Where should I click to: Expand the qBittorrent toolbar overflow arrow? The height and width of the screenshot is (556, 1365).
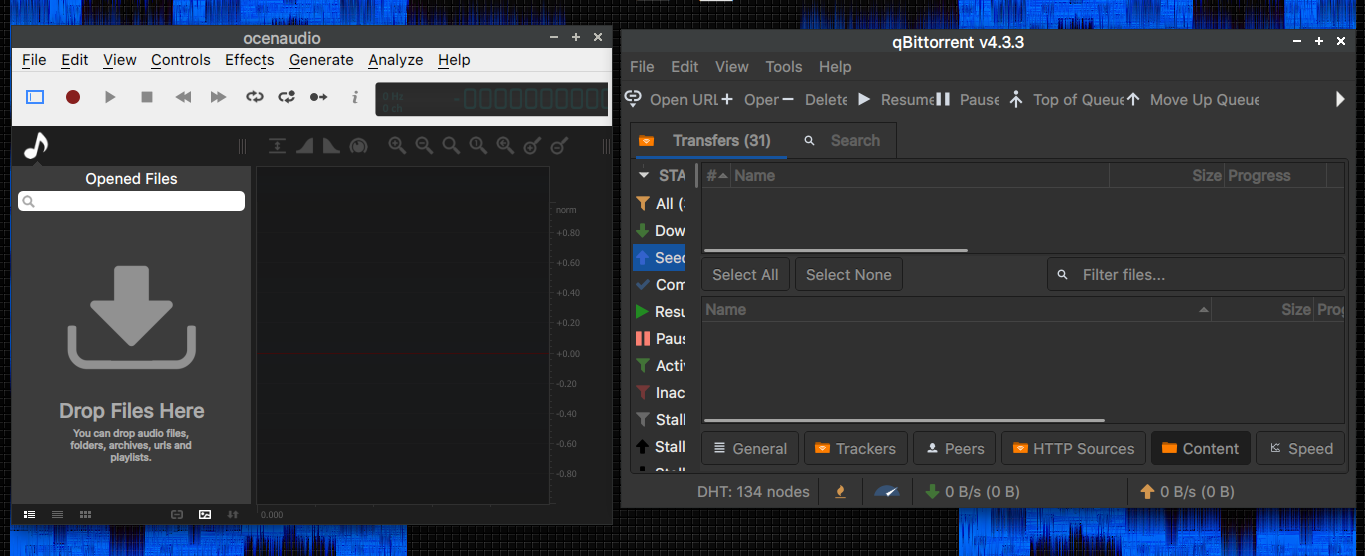pos(1341,99)
